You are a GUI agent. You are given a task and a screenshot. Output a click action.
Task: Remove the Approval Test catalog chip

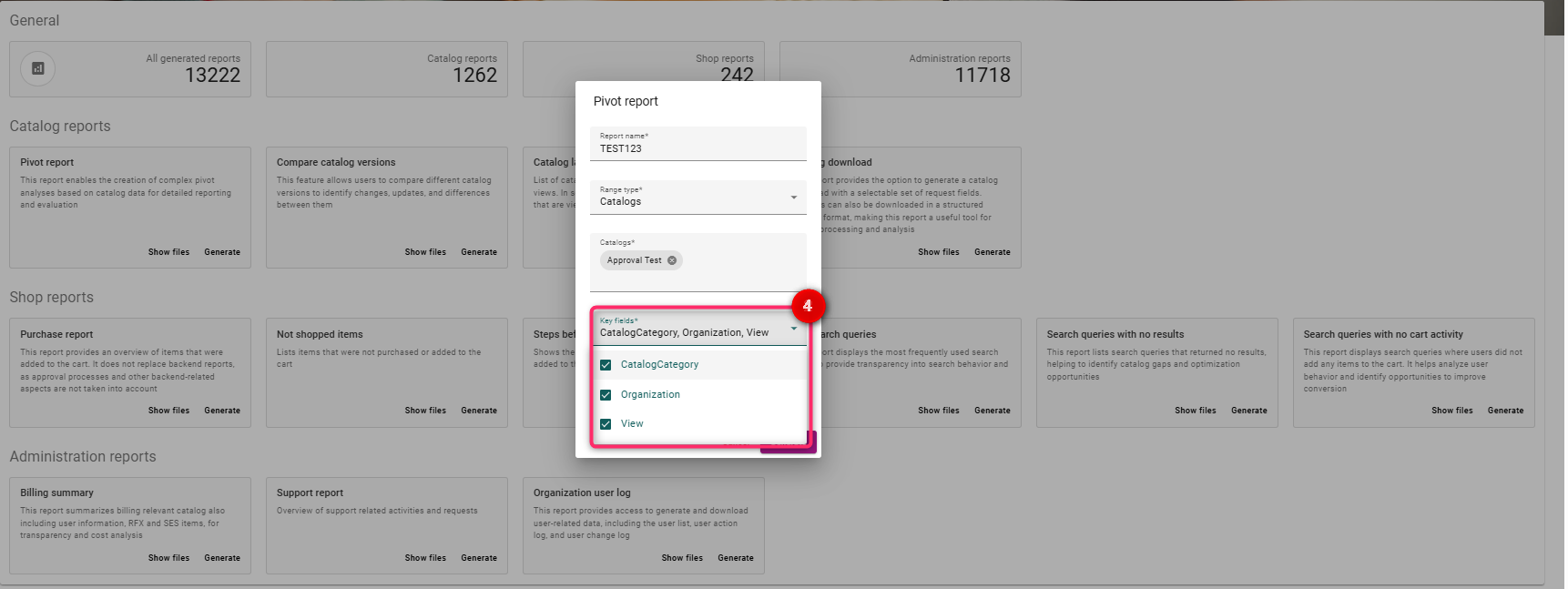point(672,260)
